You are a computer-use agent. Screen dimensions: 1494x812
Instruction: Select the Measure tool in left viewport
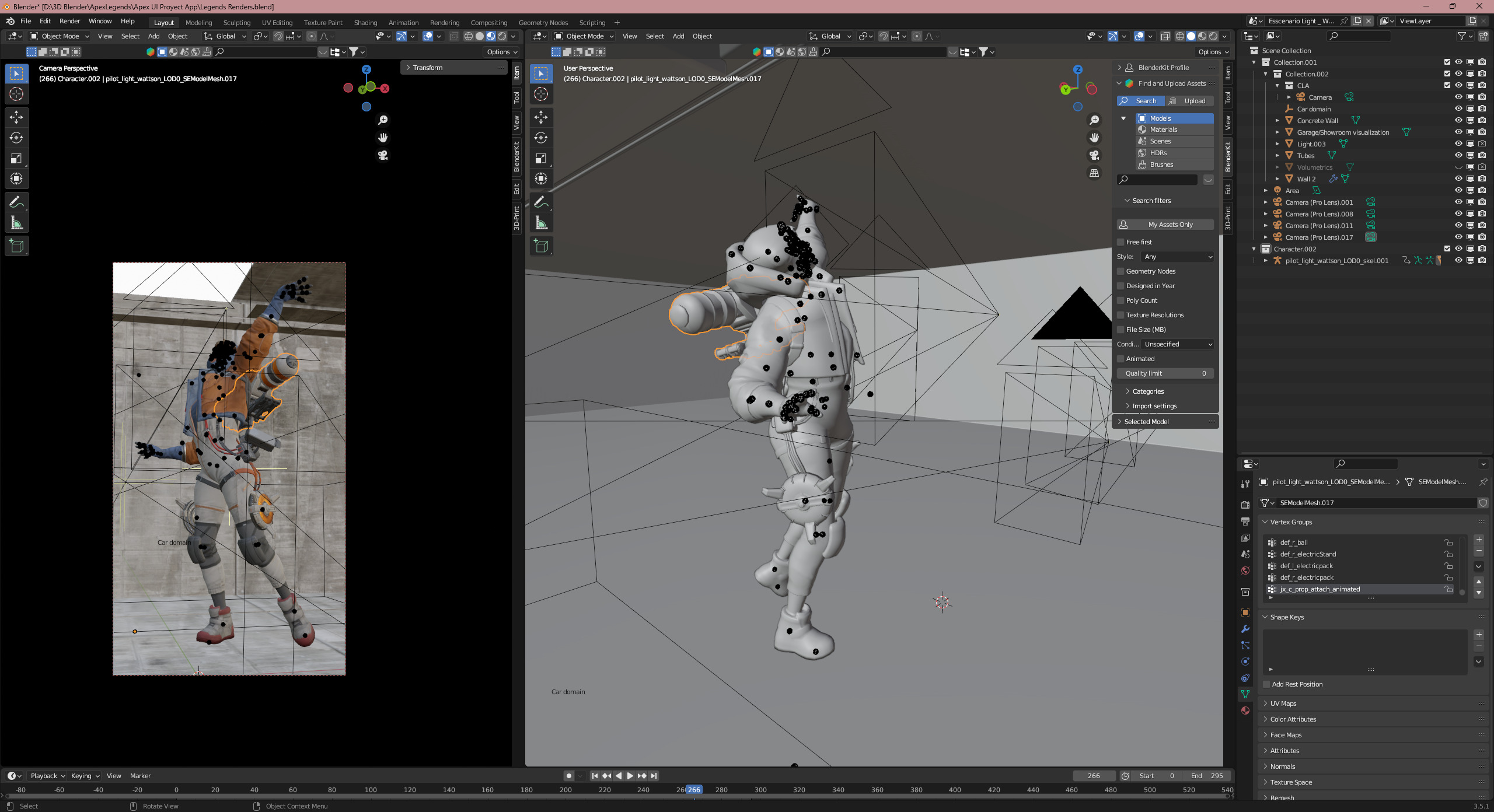(16, 223)
